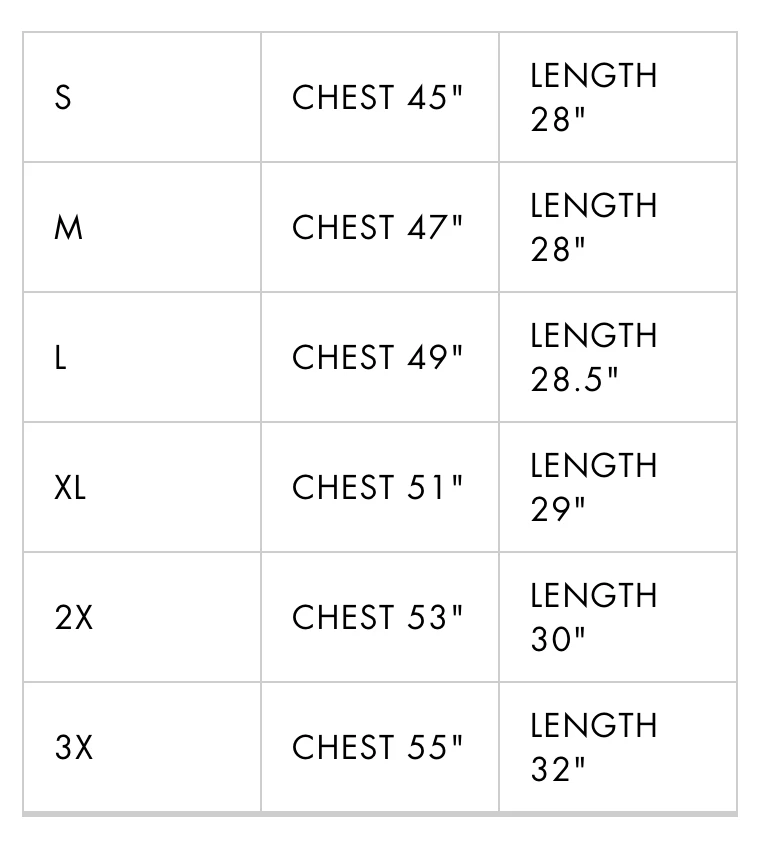This screenshot has height=852, width=758.
Task: Select the 32" length value
Action: pyautogui.click(x=558, y=770)
